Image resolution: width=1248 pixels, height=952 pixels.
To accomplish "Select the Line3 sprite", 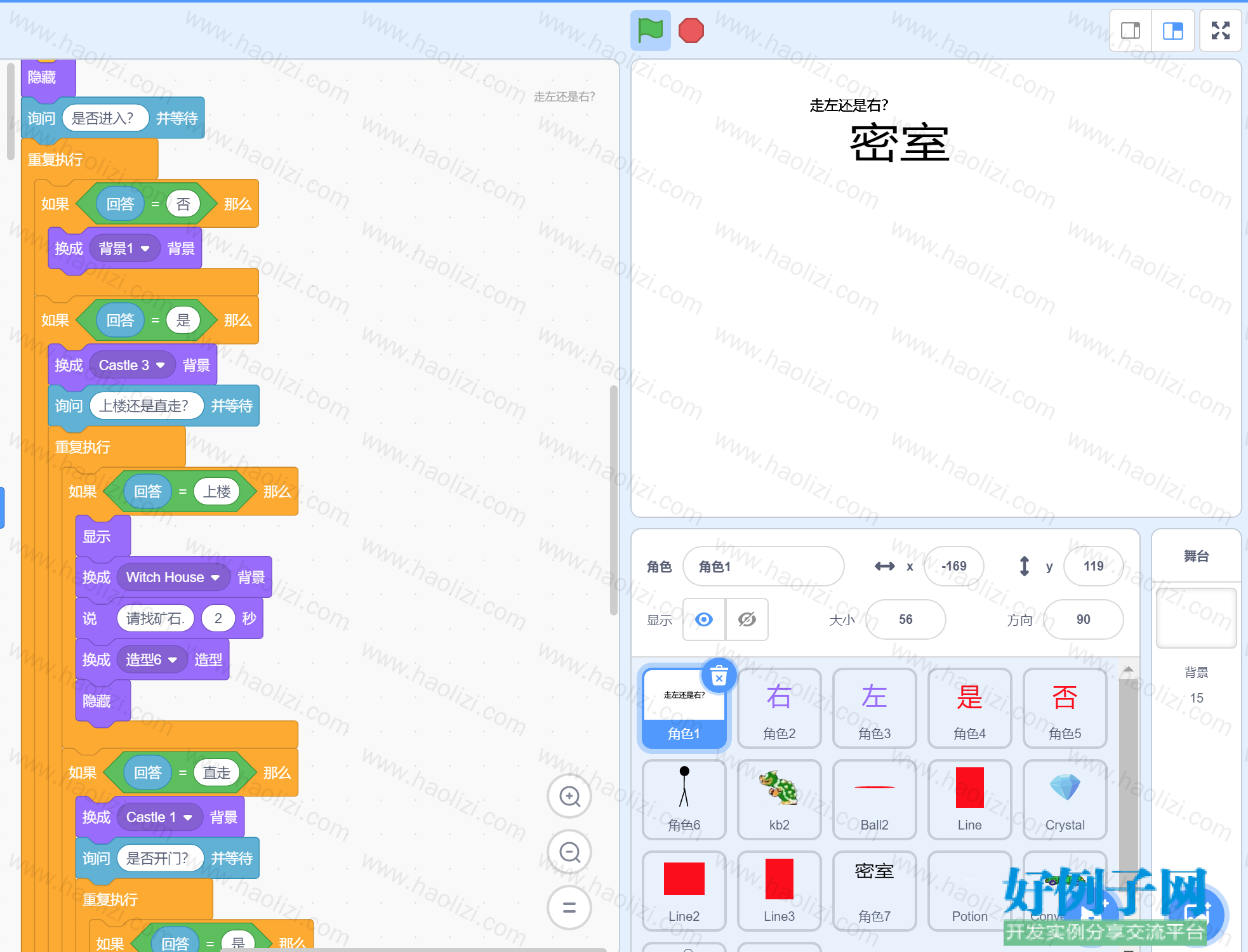I will 779,891.
